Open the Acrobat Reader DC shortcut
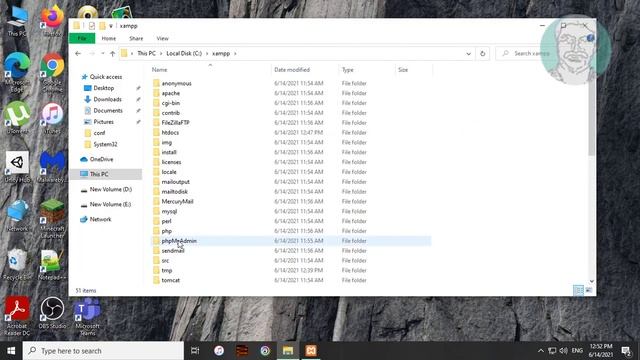Screen dimensions: 640x360 pyautogui.click(x=17, y=316)
